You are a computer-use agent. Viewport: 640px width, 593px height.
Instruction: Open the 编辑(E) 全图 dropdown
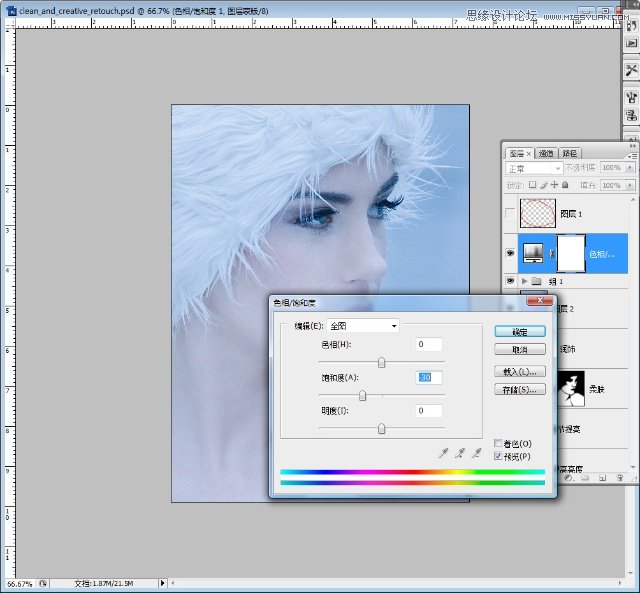363,326
